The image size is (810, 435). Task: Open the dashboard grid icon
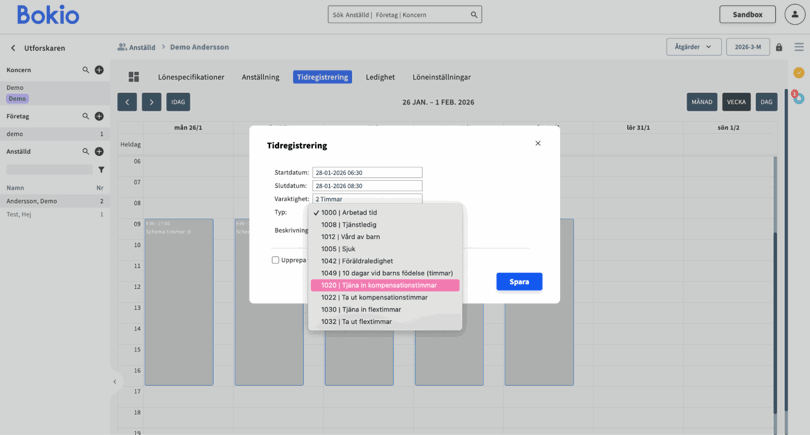133,77
